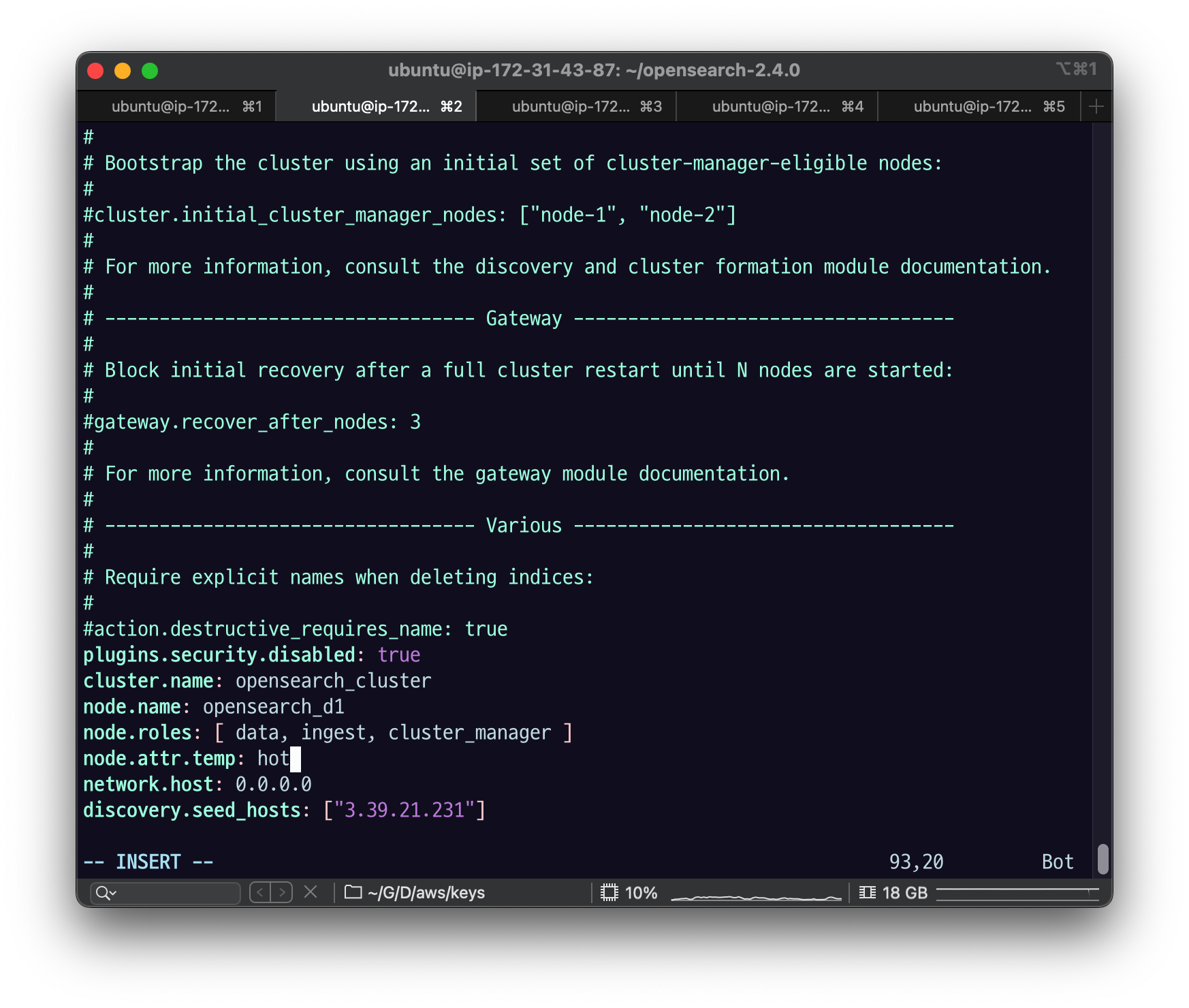Select the active tab marked ⌘2
Image resolution: width=1189 pixels, height=1008 pixels.
coord(377,106)
